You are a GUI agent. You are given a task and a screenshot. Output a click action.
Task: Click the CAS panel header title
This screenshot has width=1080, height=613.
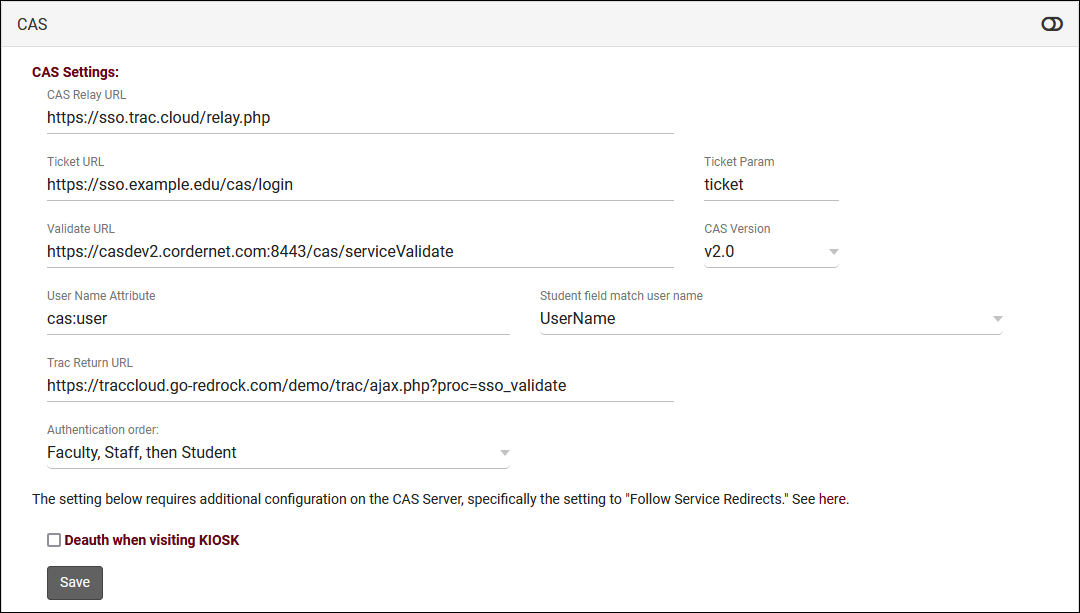[32, 24]
